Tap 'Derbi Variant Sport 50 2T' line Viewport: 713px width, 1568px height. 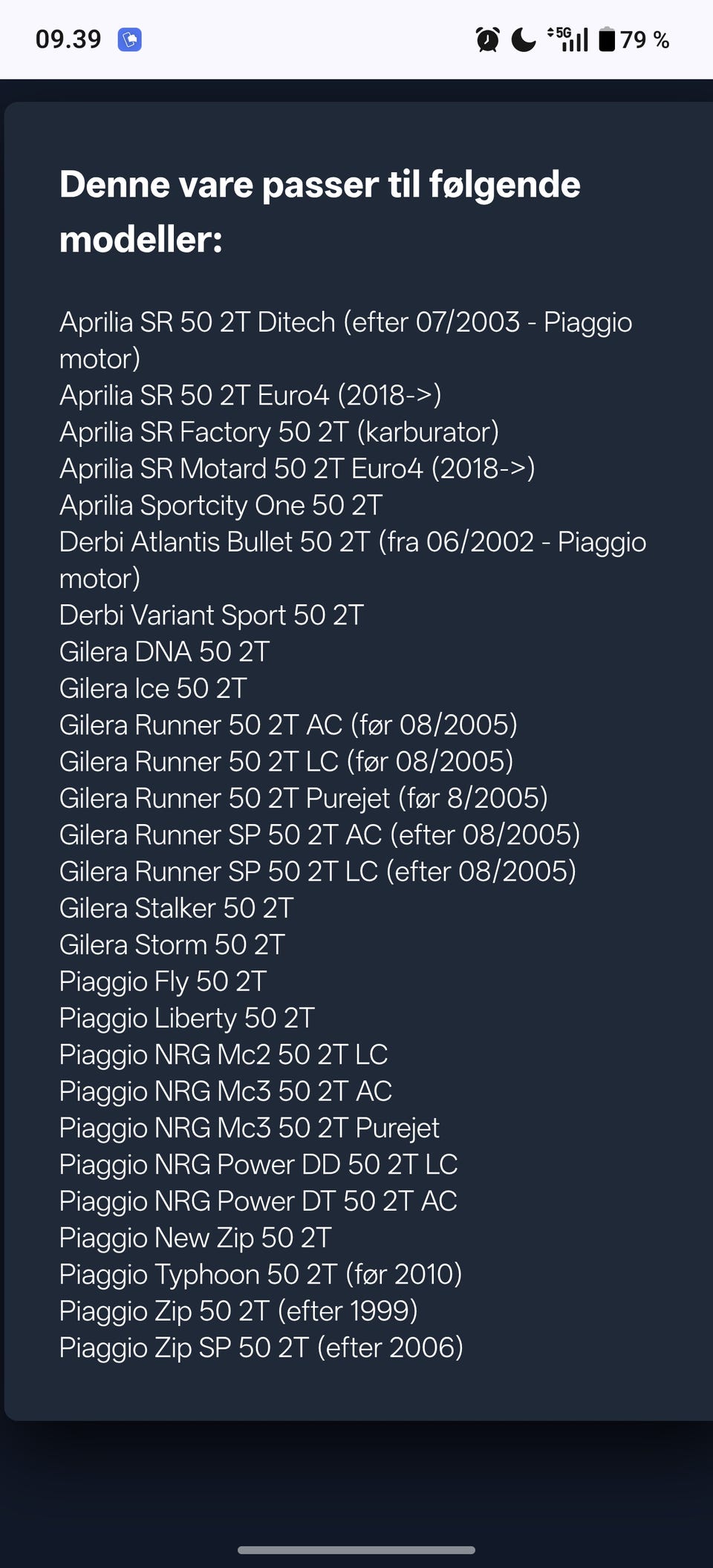[x=212, y=615]
